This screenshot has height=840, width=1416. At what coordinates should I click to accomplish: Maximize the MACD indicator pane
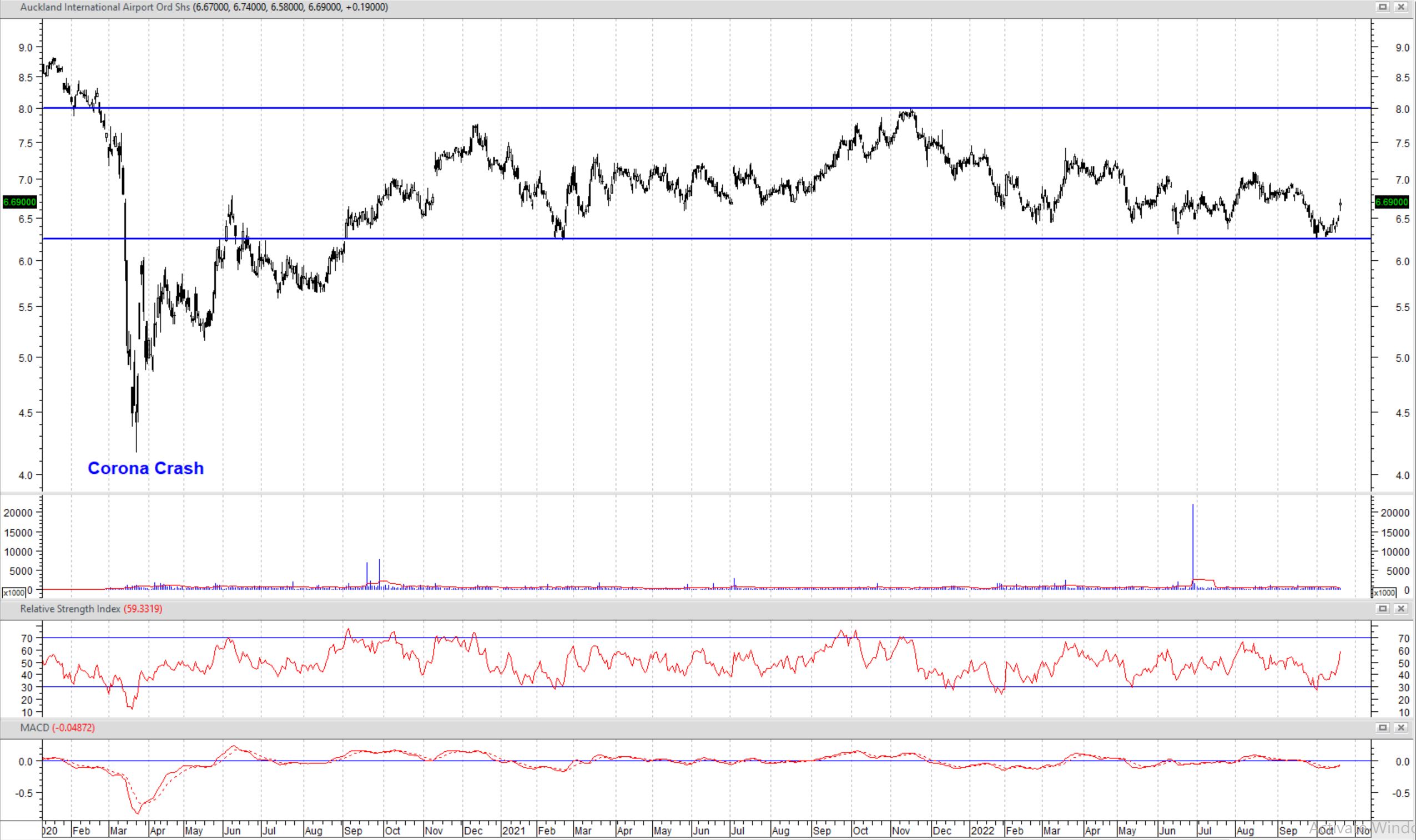point(1383,727)
